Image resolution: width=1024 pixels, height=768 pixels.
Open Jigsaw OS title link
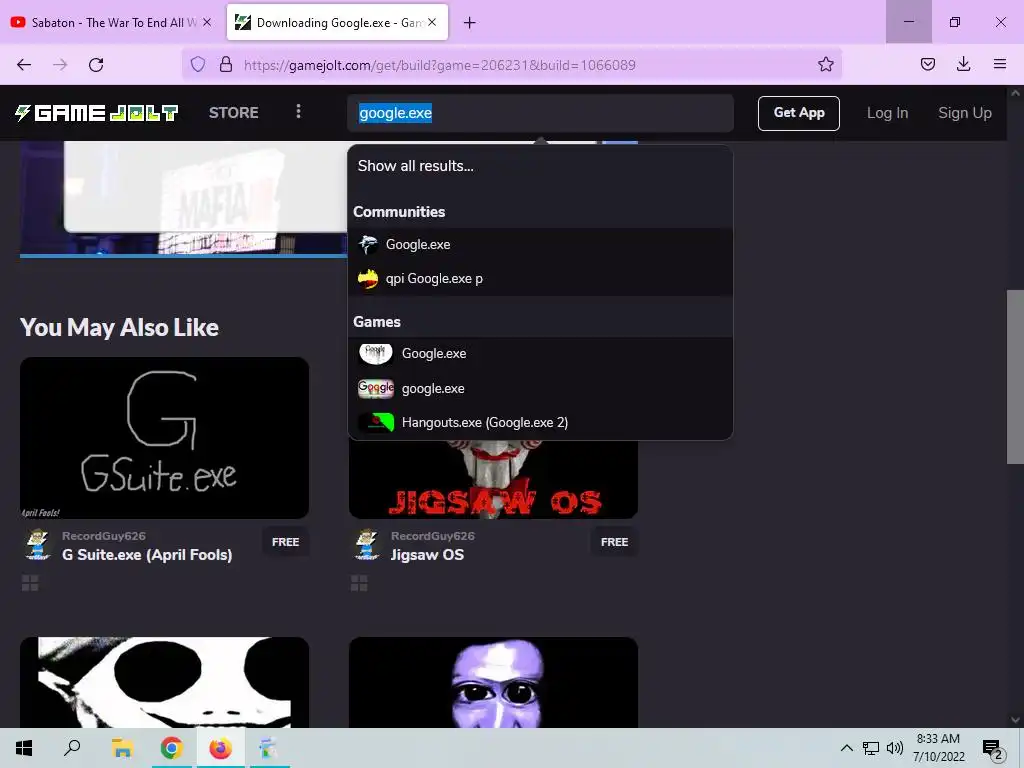tap(427, 554)
